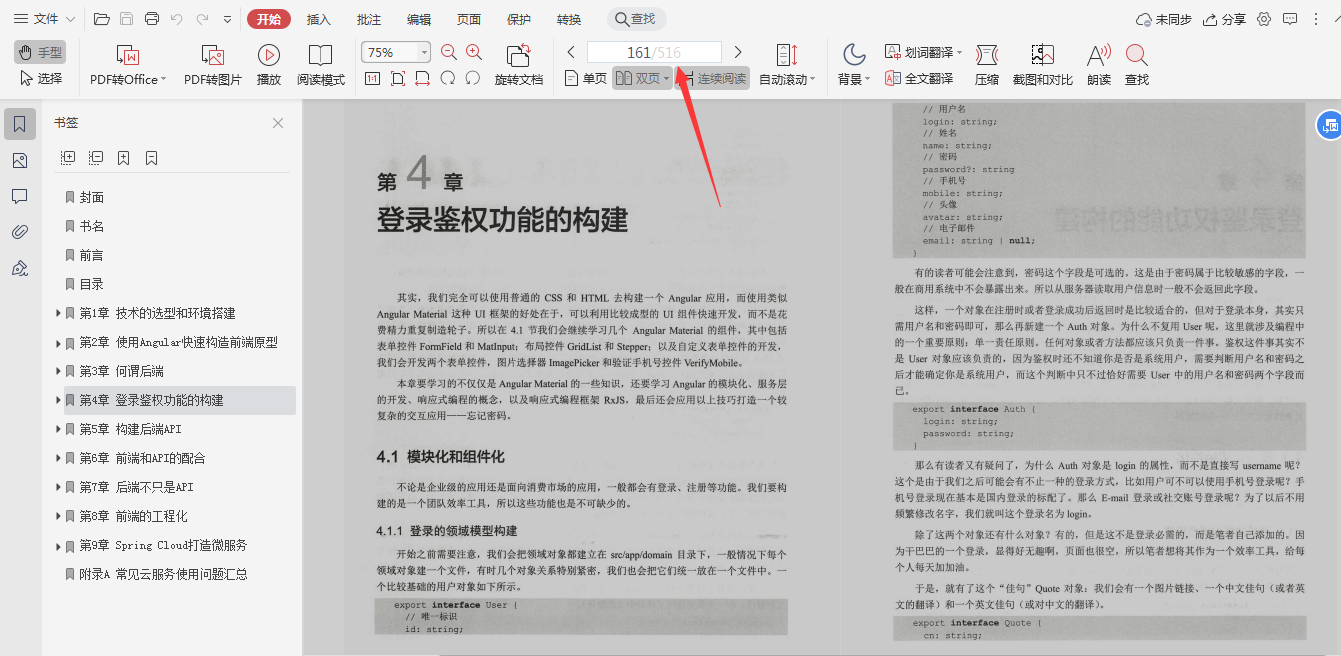The image size is (1341, 656).
Task: Click the zoom out magnifier
Action: click(x=449, y=52)
